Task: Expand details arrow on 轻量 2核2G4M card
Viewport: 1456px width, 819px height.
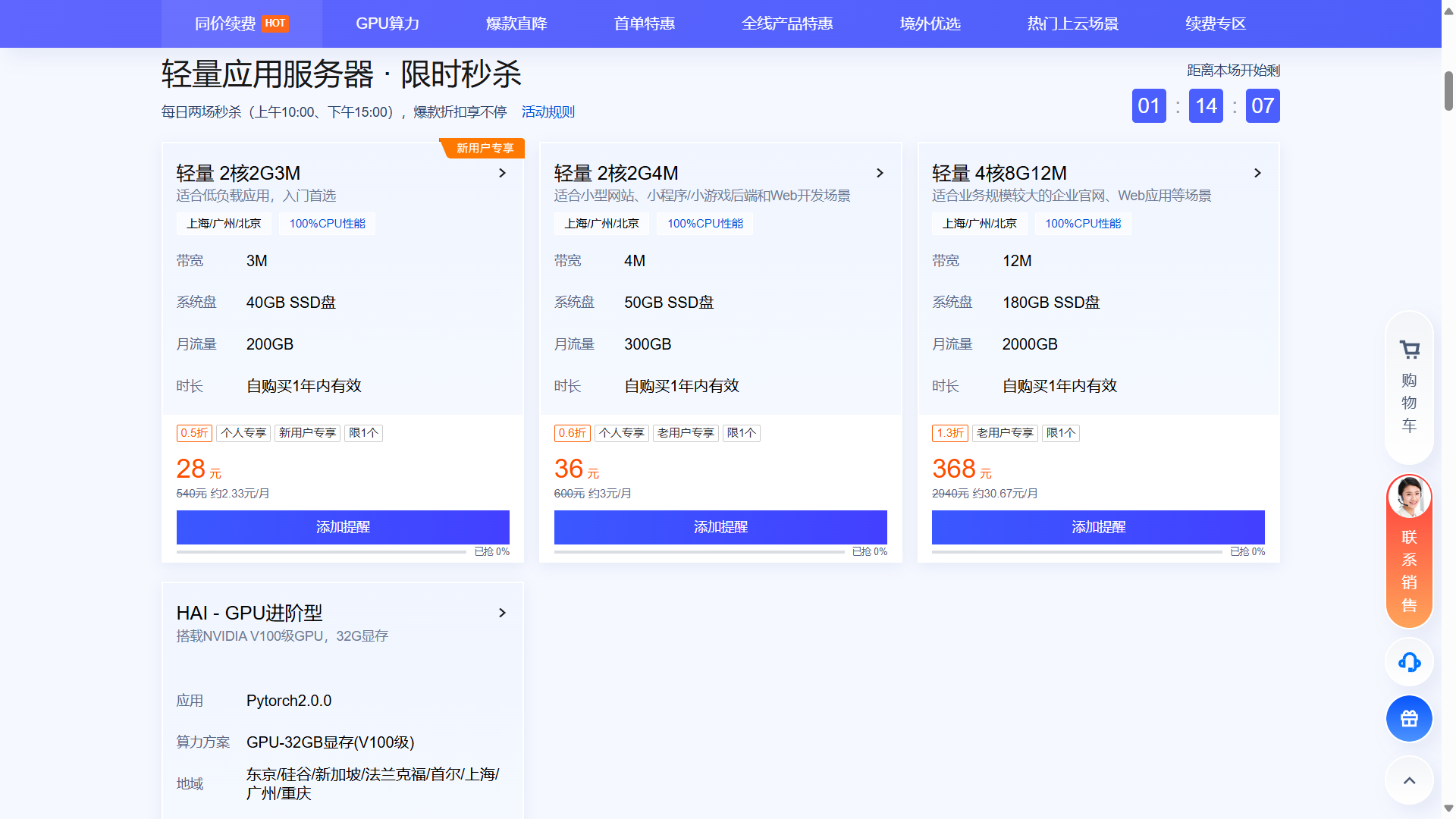Action: tap(880, 173)
